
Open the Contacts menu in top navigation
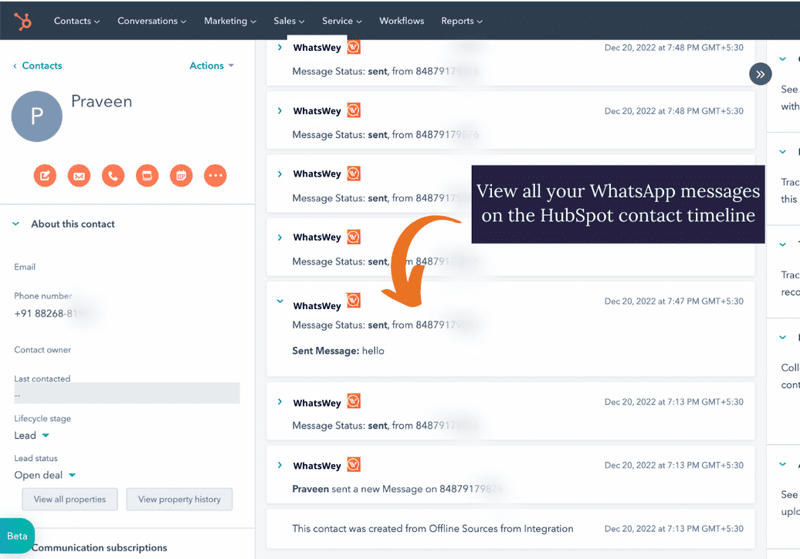pos(77,21)
